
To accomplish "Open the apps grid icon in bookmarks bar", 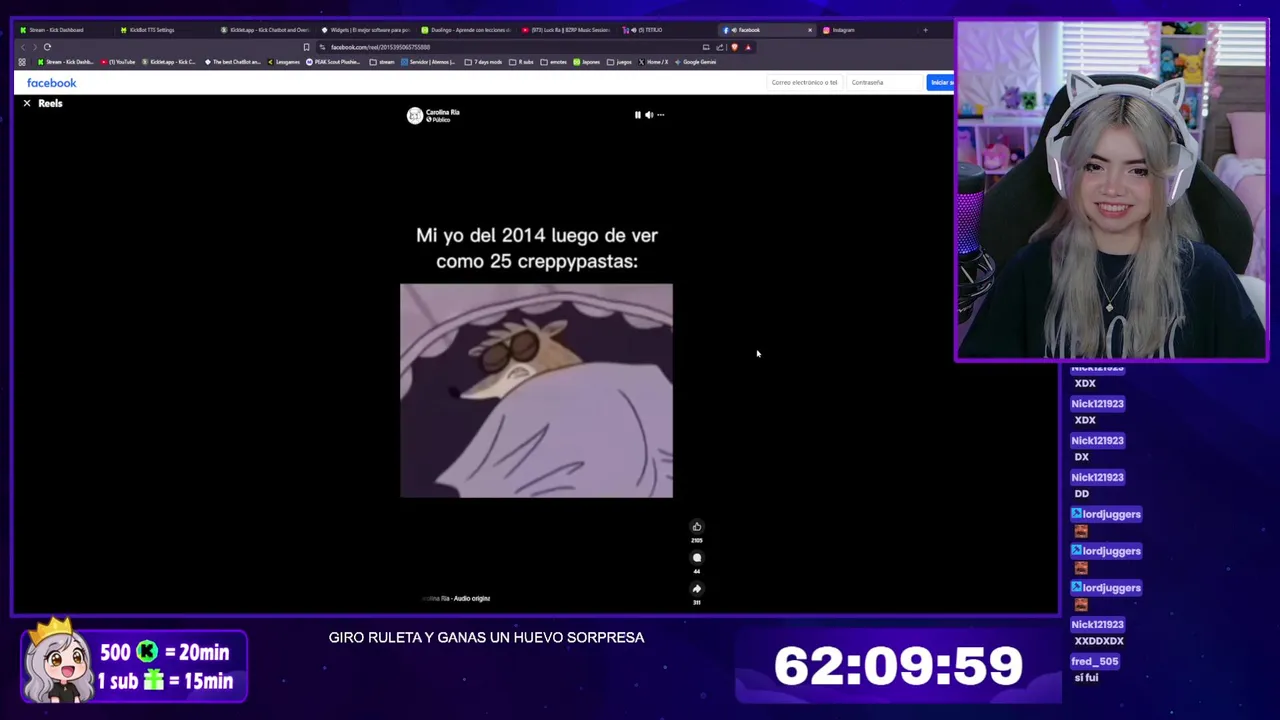I will (22, 62).
